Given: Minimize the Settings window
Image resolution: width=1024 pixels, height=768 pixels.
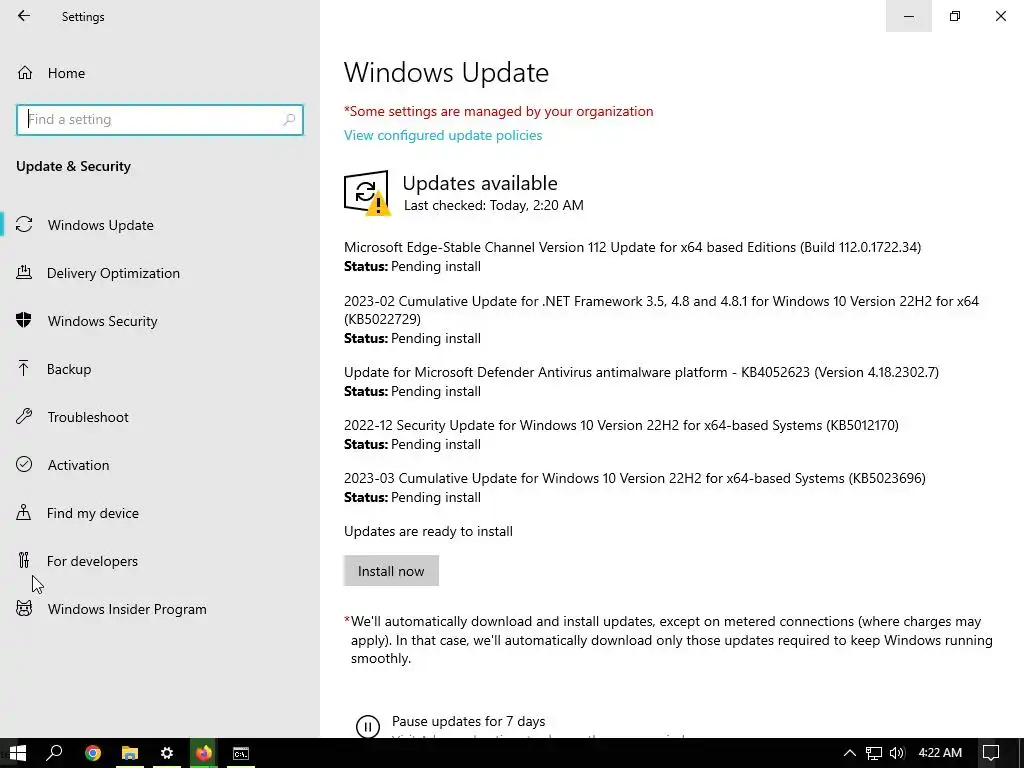Looking at the screenshot, I should (x=908, y=16).
